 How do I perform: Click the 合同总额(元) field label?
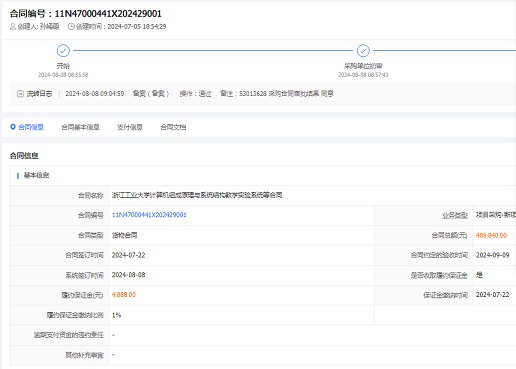[x=450, y=235]
